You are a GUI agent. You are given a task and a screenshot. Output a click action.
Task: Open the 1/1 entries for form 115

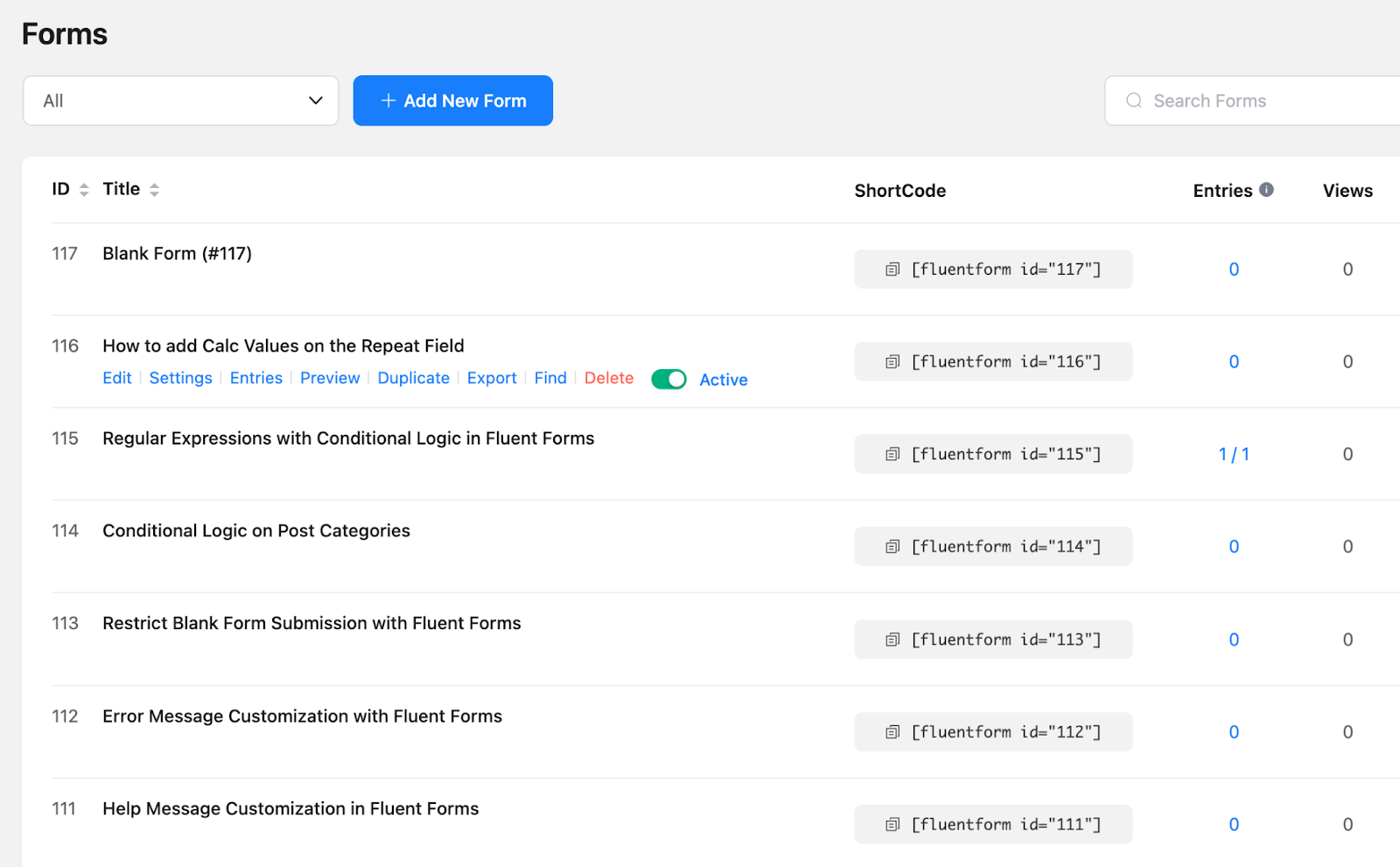click(x=1233, y=453)
